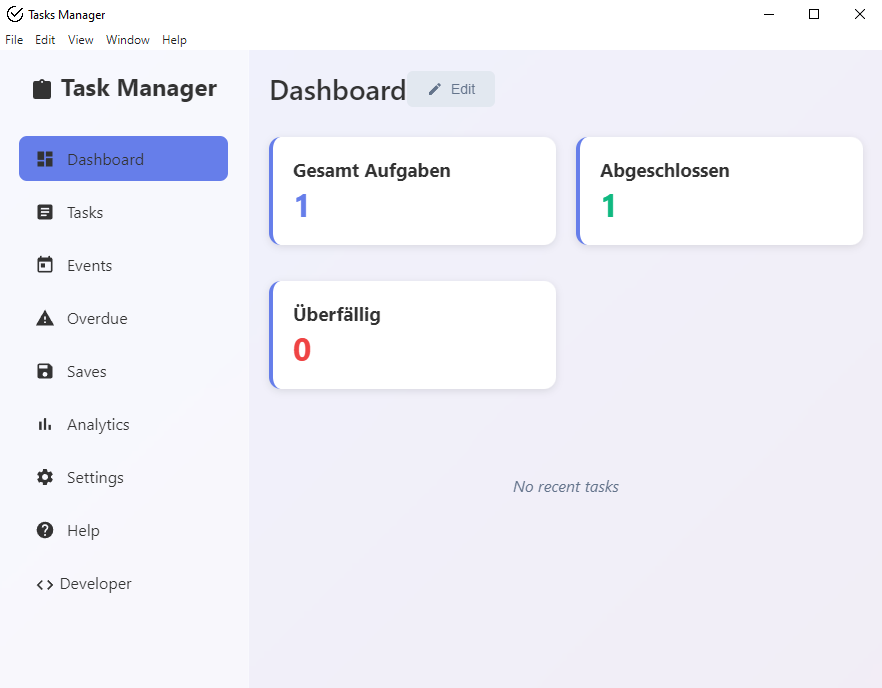The height and width of the screenshot is (688, 882).
Task: Open the Window menu
Action: (x=128, y=40)
